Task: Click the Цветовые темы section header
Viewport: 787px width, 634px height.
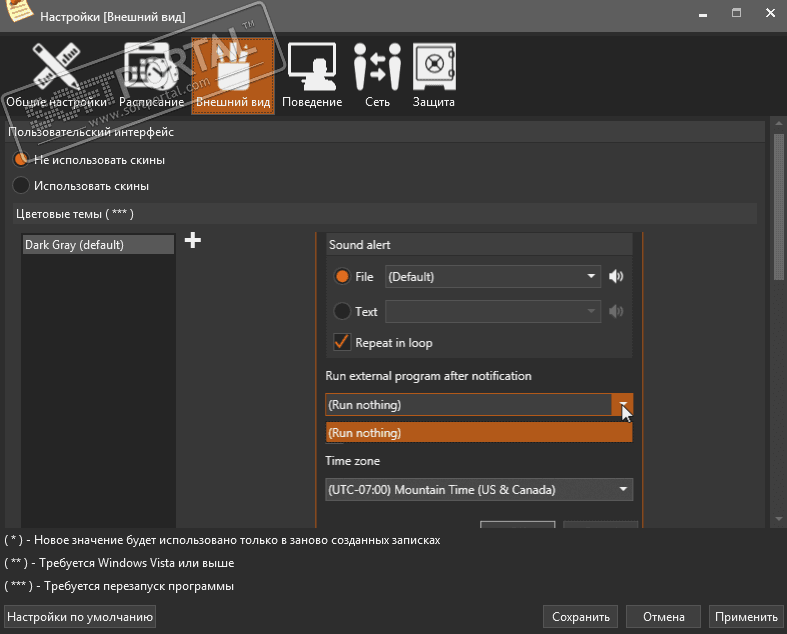Action: coord(384,214)
